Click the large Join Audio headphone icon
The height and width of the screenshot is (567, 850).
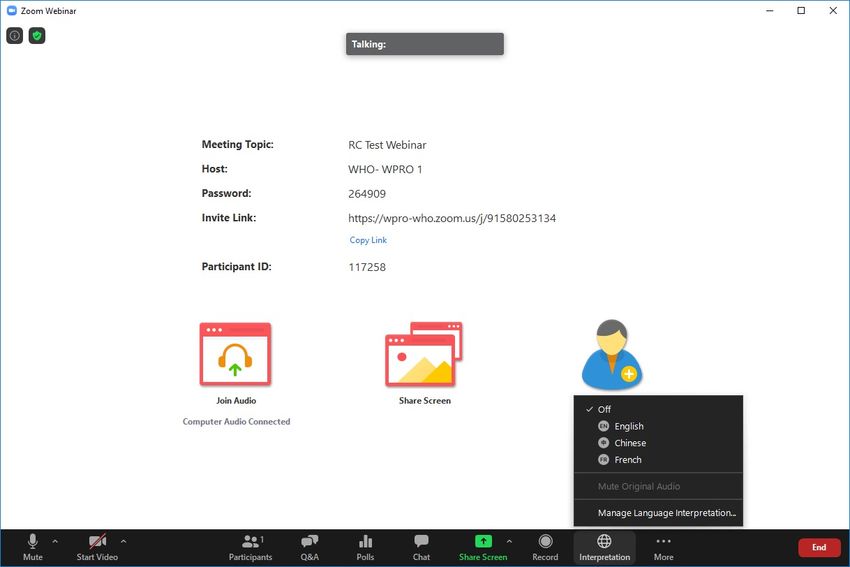tap(235, 354)
